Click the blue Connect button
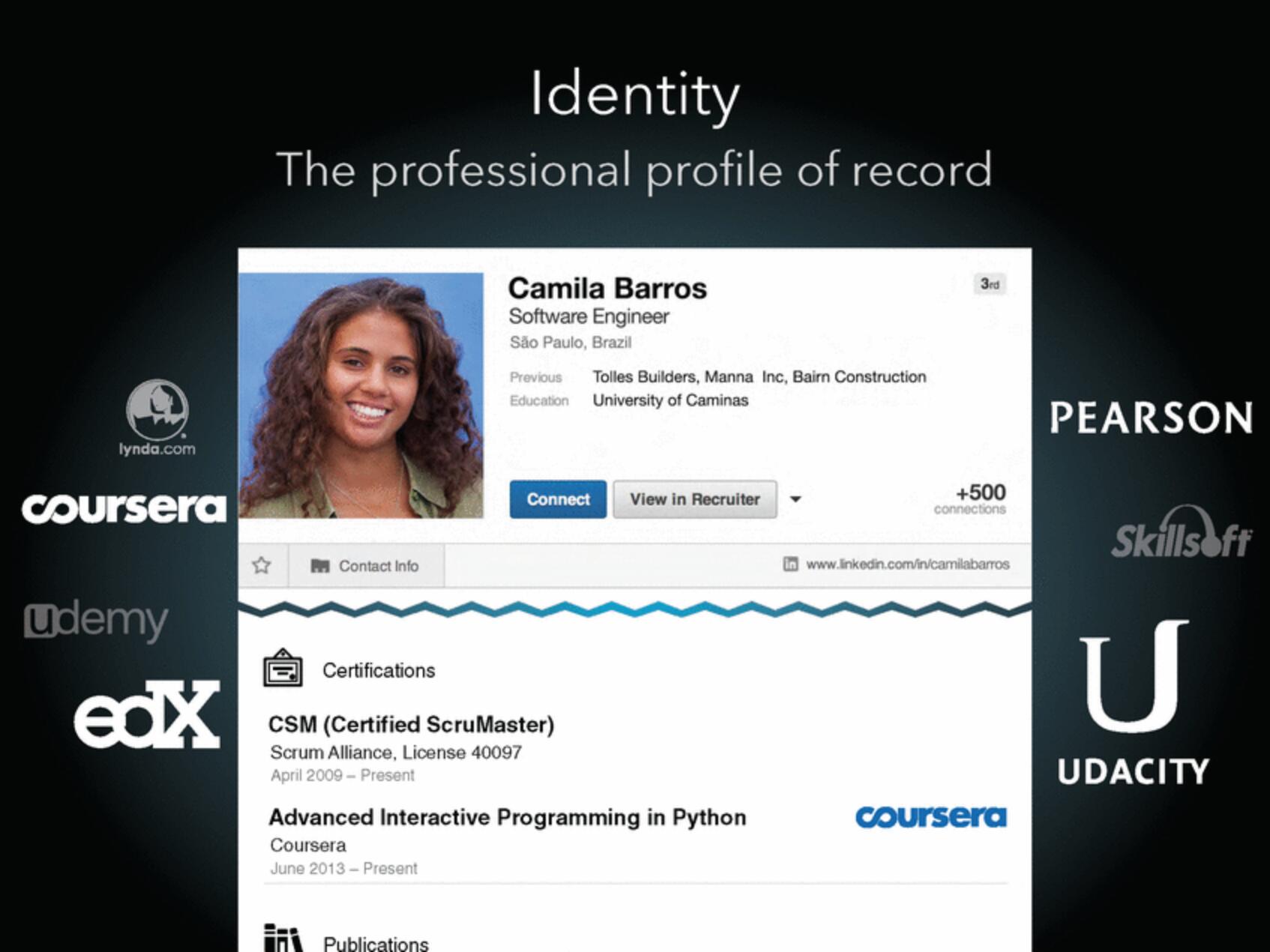The image size is (1270, 952). [x=558, y=499]
